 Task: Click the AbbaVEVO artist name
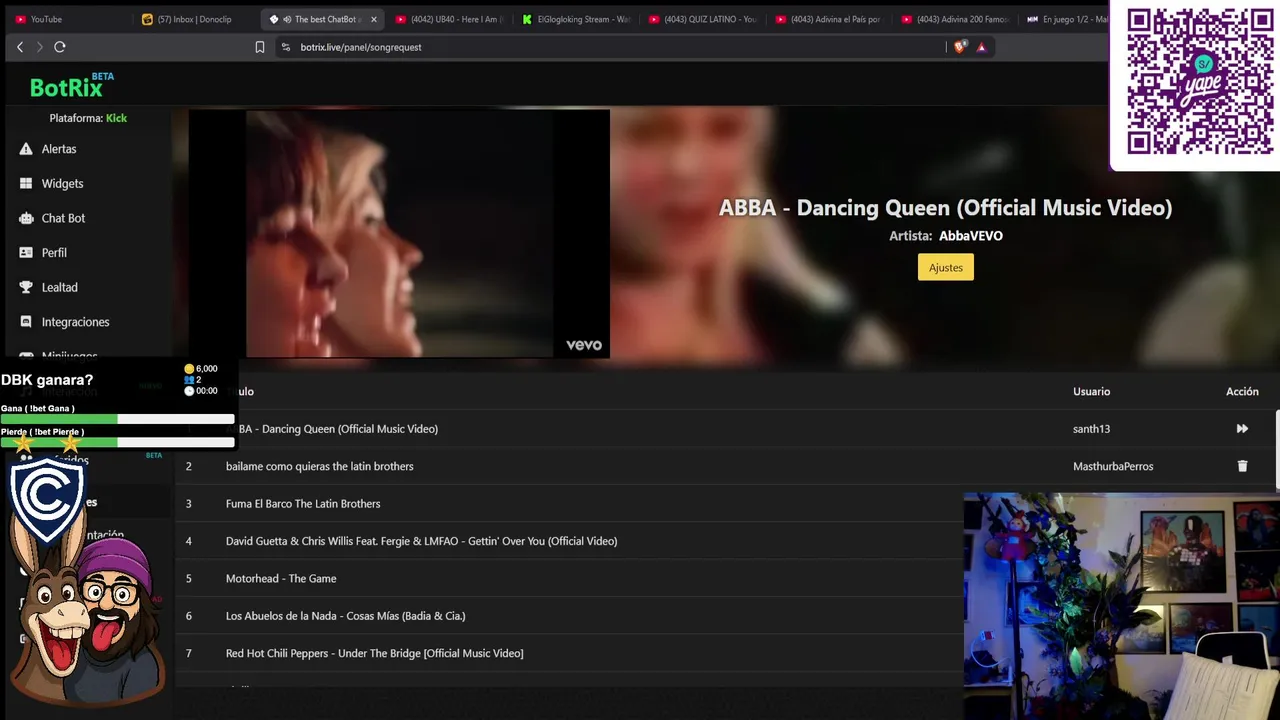(970, 236)
